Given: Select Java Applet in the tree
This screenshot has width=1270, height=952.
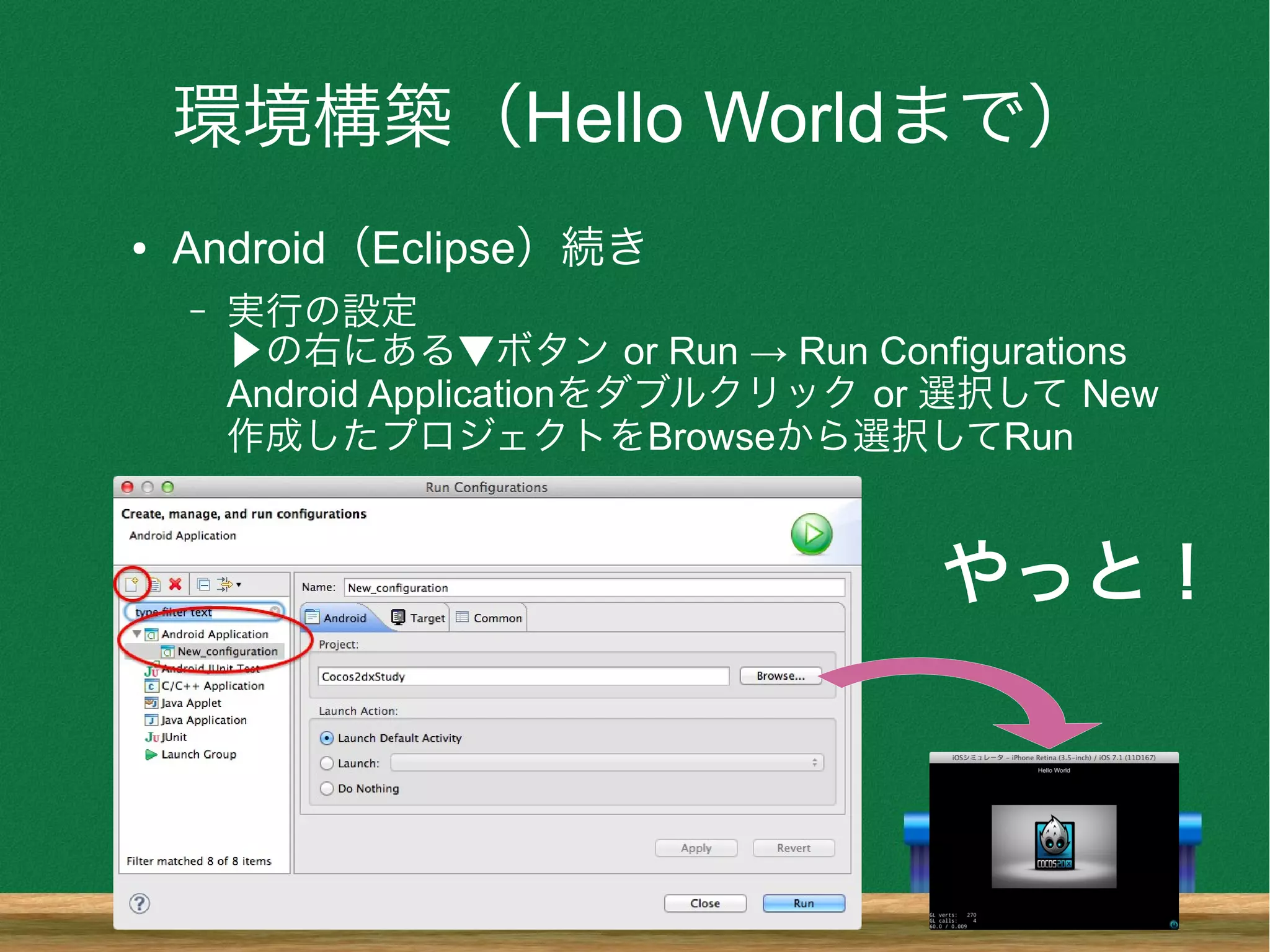Looking at the screenshot, I should pyautogui.click(x=191, y=703).
